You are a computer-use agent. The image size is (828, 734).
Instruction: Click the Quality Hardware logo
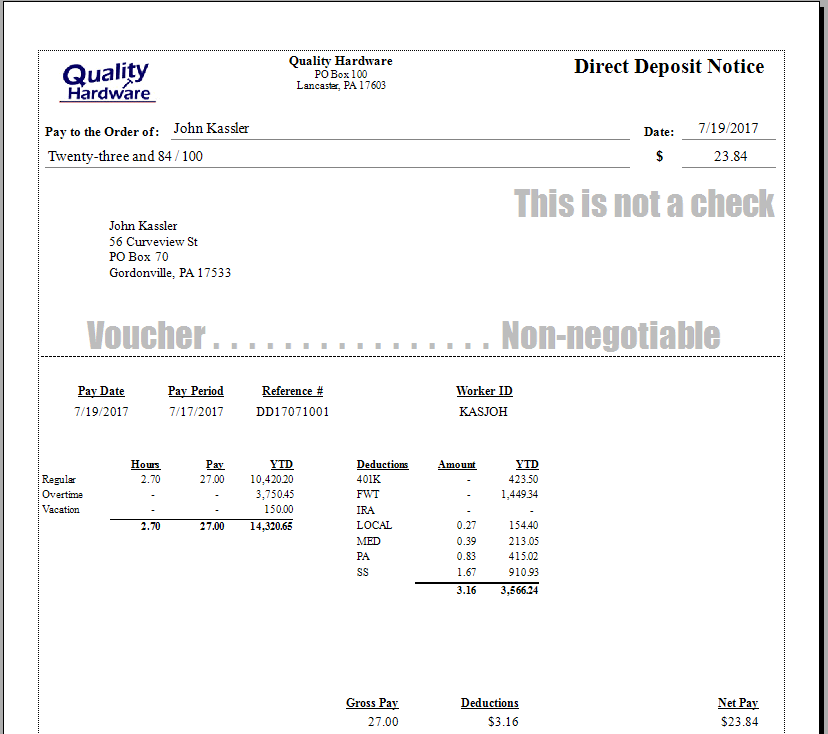[x=107, y=82]
